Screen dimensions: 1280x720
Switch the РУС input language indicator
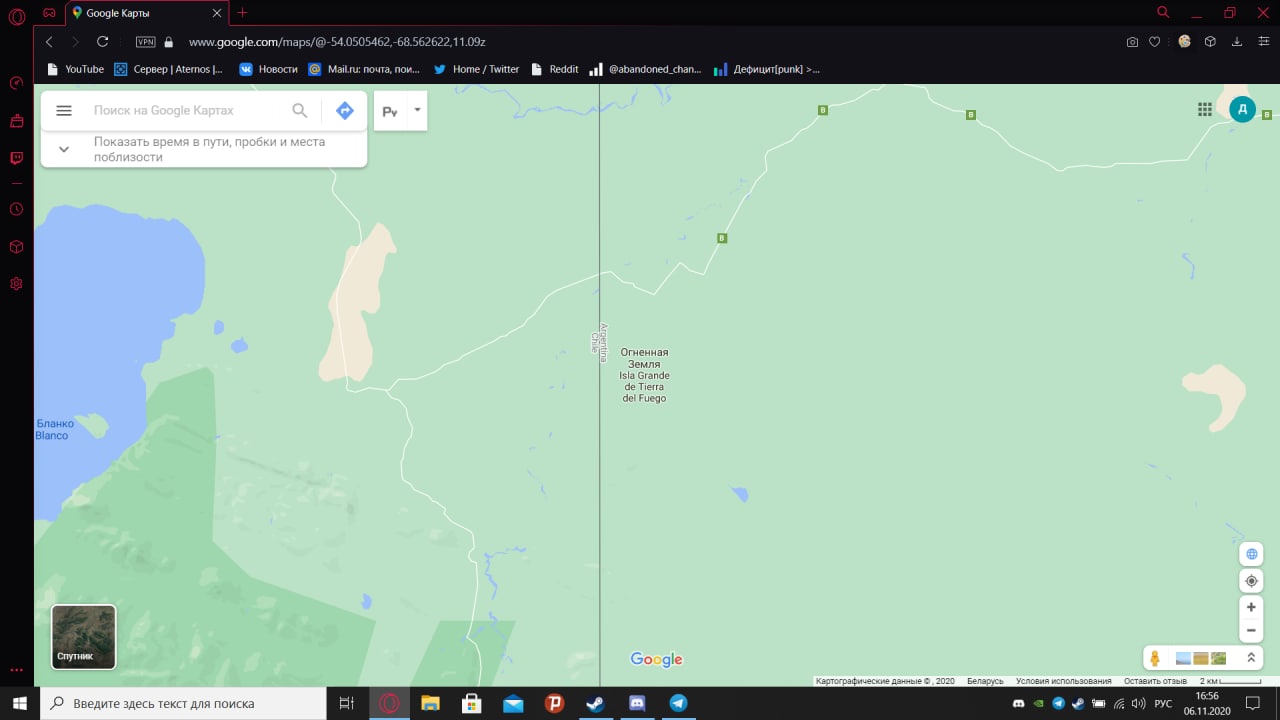point(1163,704)
